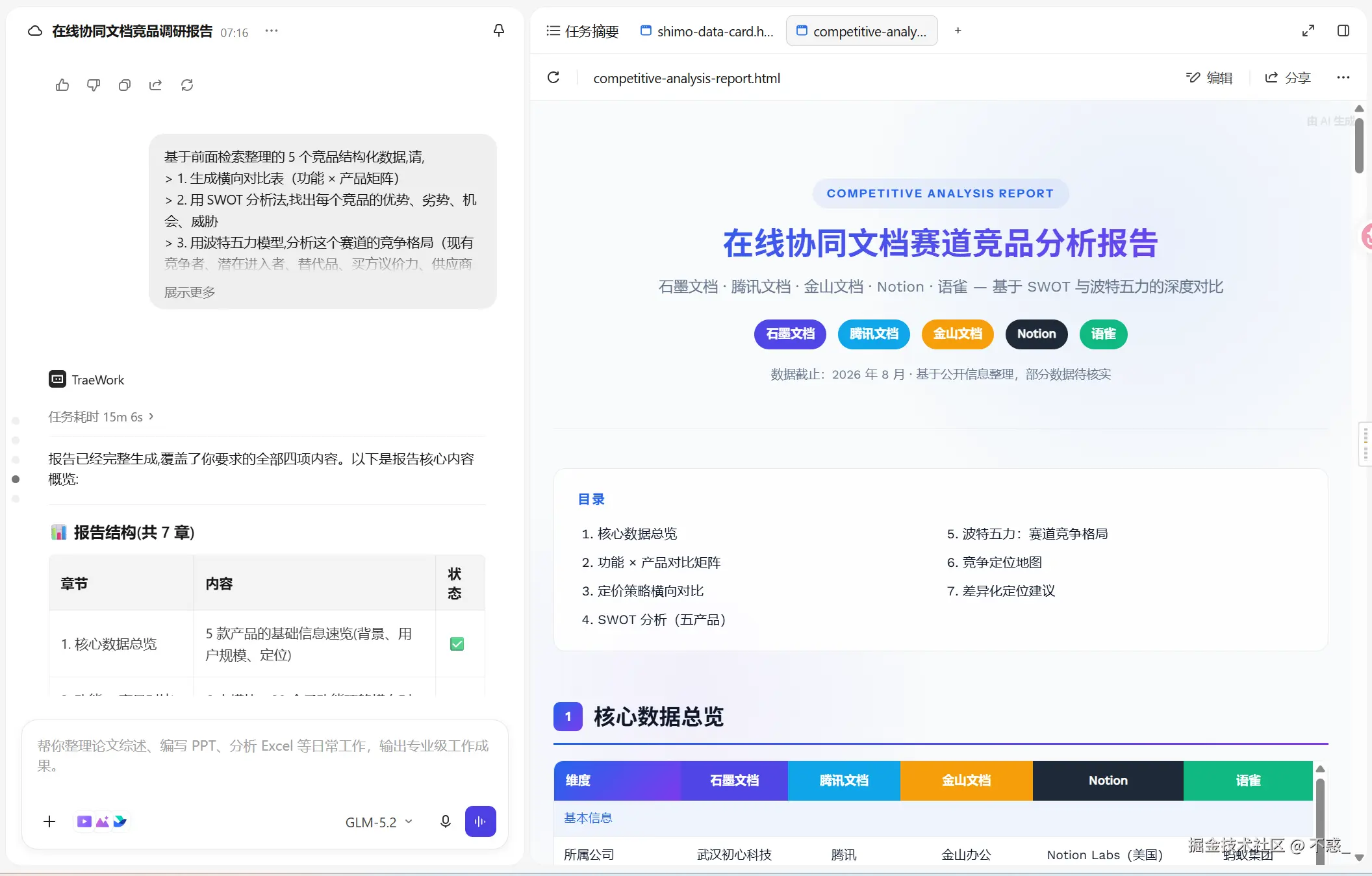Expand the message with 展示更多
Screen dimensions: 1372x876
coord(190,292)
